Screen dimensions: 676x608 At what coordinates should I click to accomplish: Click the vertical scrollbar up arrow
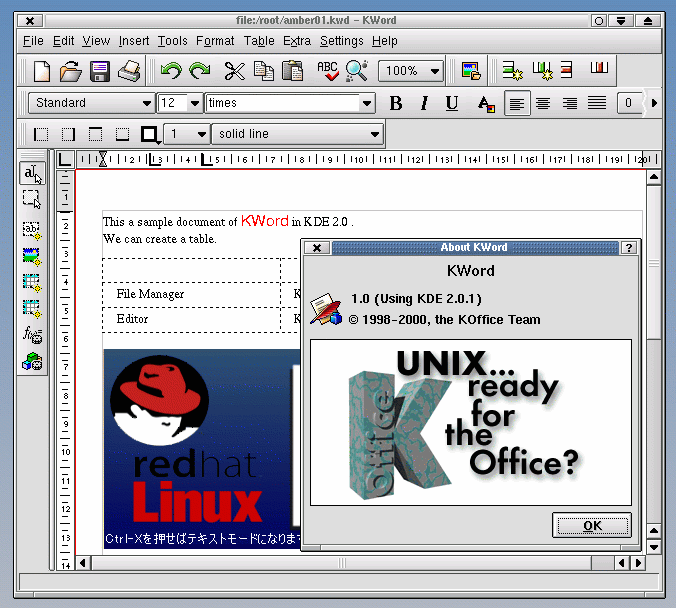pyautogui.click(x=654, y=177)
